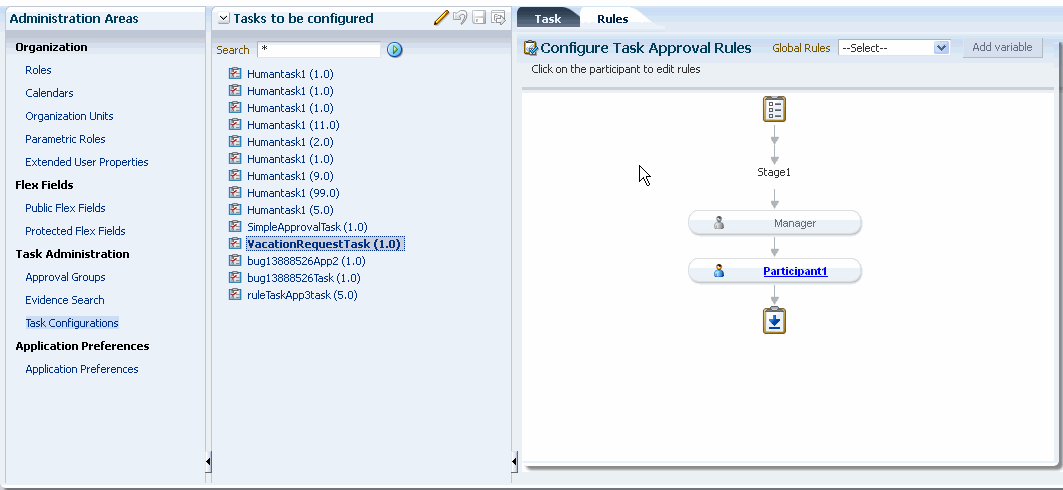Viewport: 1063px width, 490px height.
Task: Select Humantask1 (99.0) in the list
Action: click(x=293, y=192)
